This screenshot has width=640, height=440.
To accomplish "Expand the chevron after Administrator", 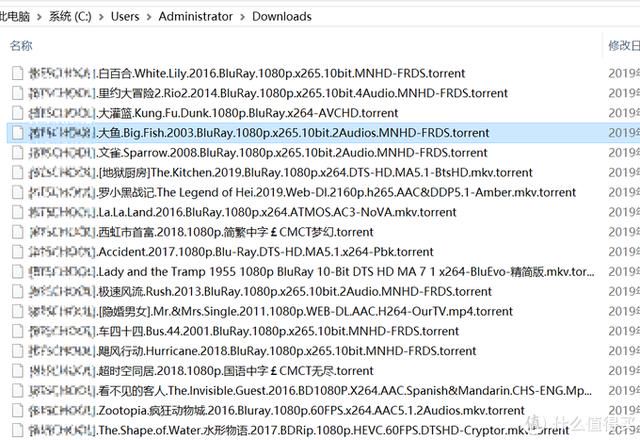I will 242,17.
